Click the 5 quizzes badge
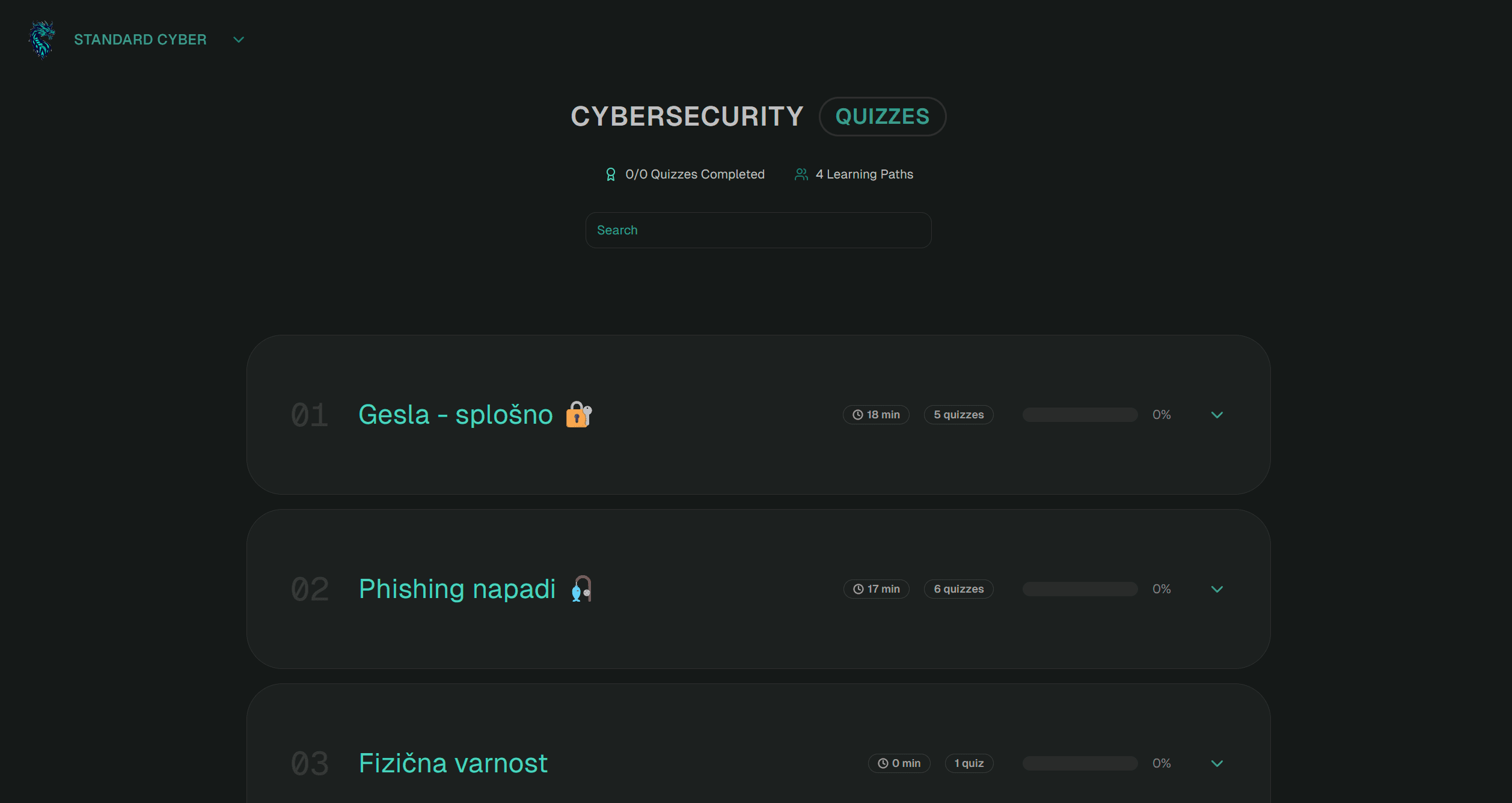The width and height of the screenshot is (1512, 803). tap(958, 415)
